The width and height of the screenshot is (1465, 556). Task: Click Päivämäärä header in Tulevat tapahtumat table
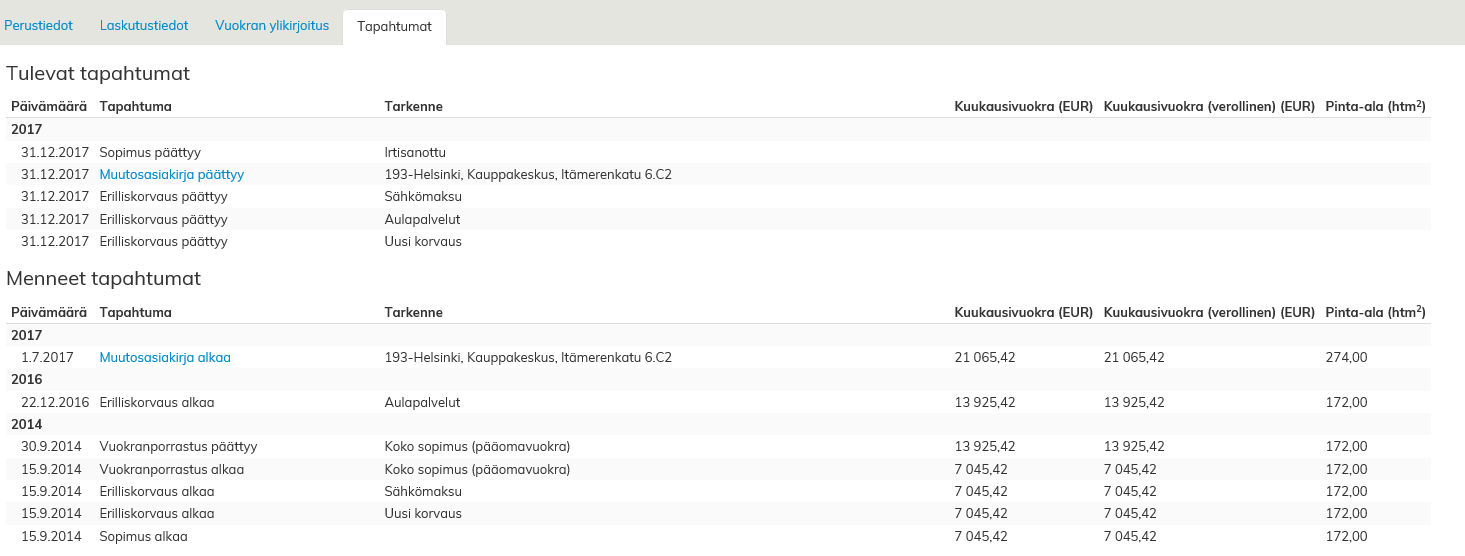click(49, 106)
